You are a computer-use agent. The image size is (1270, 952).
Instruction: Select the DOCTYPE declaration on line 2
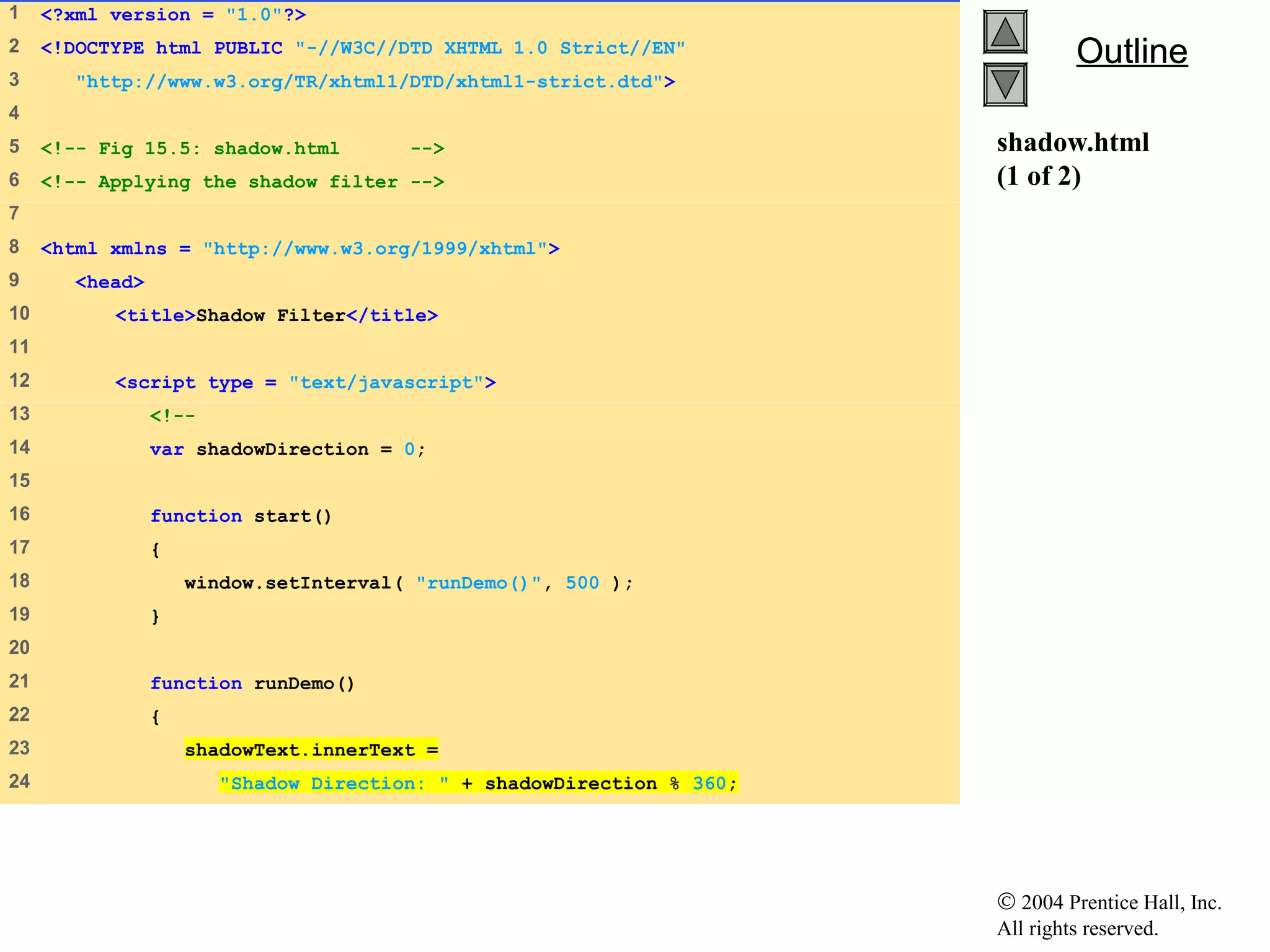coord(363,48)
